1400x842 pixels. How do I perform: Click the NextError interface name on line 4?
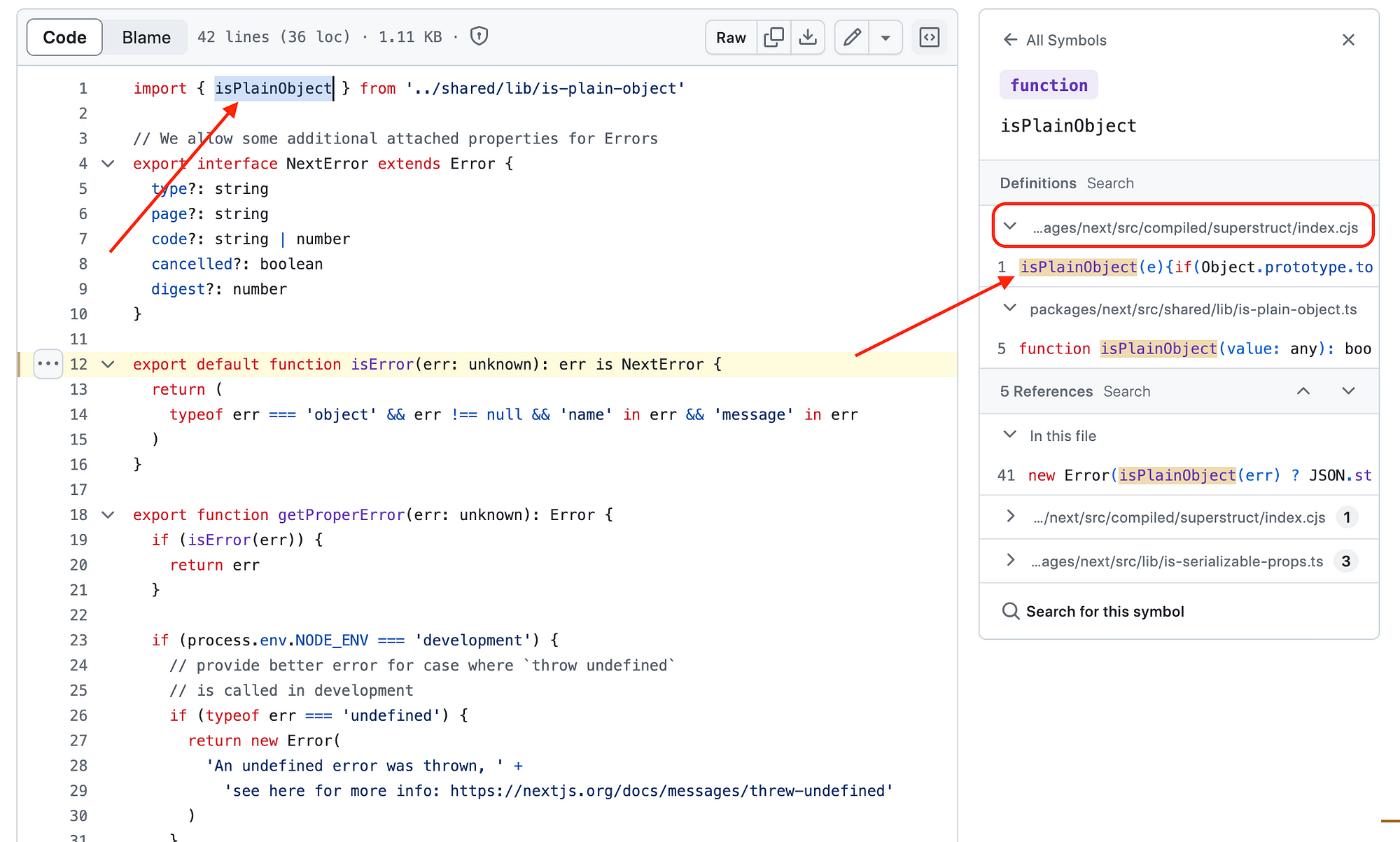(x=327, y=164)
